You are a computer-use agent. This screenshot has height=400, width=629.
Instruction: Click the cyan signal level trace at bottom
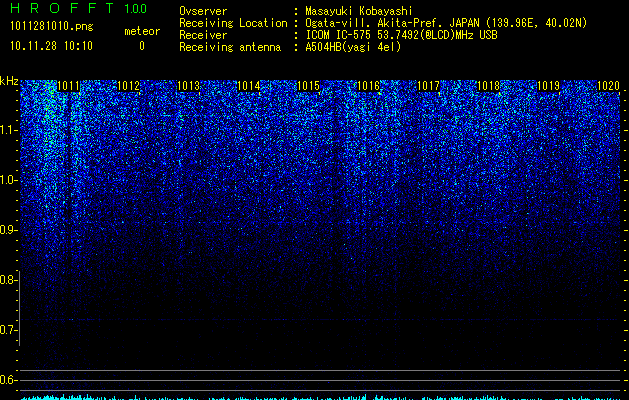point(320,398)
